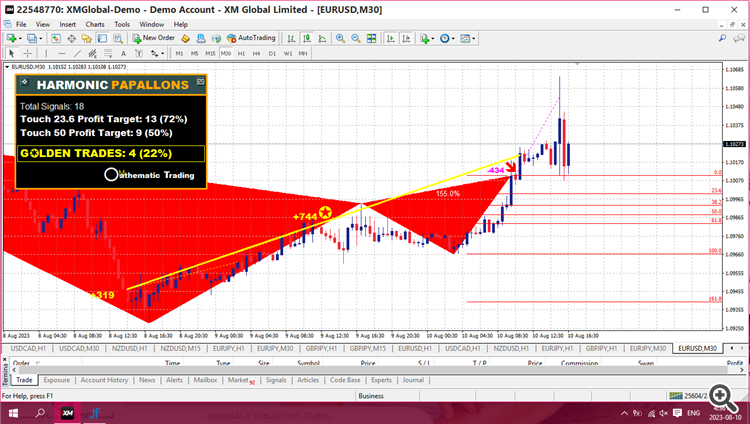Image resolution: width=750 pixels, height=424 pixels.
Task: Select the text label T tool
Action: click(139, 53)
